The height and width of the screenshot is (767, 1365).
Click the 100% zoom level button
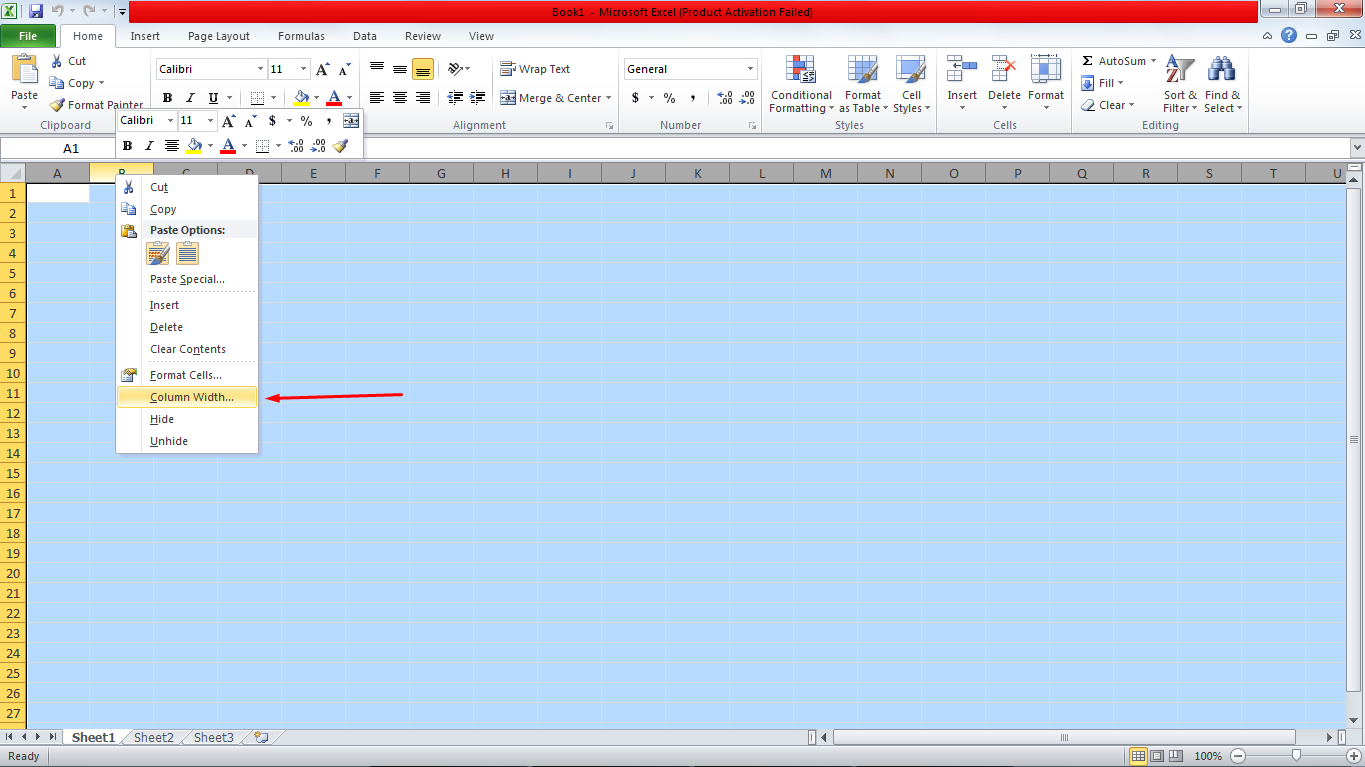(1208, 756)
